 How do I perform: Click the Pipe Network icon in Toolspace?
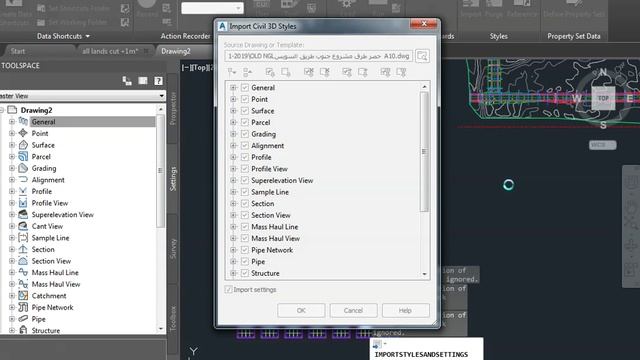click(x=23, y=307)
